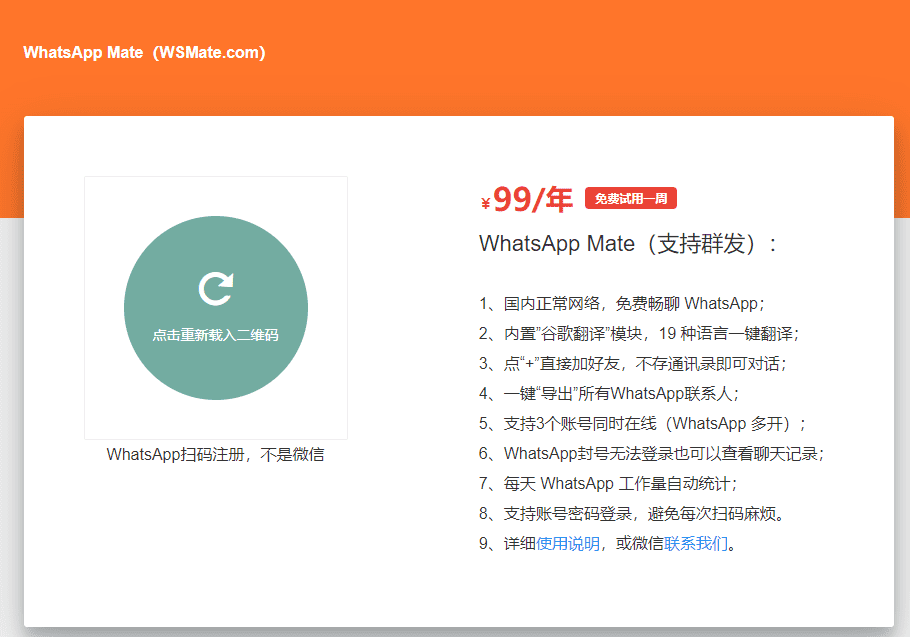
Task: Click the ¥ currency symbol before 99
Action: (x=486, y=205)
